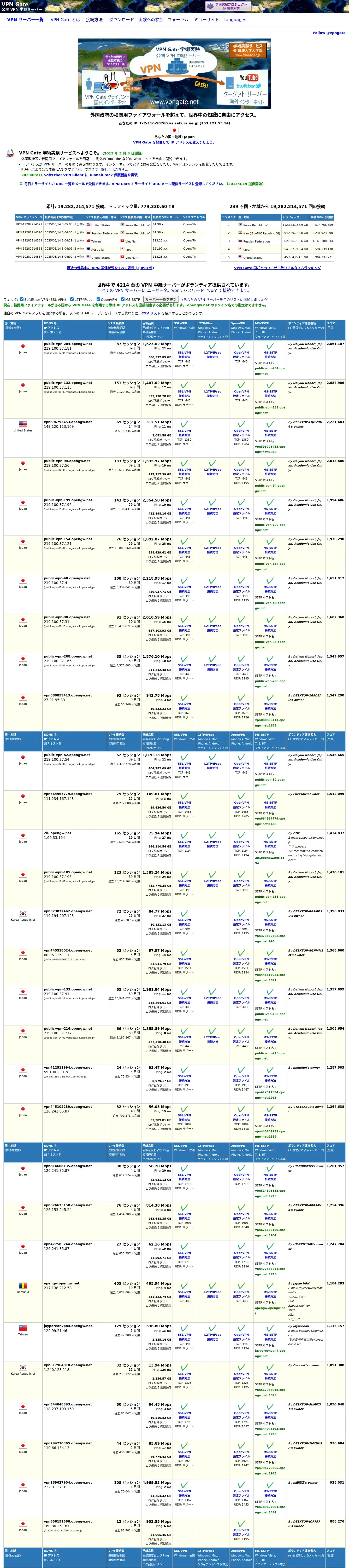349x1568 pixels.
Task: Click the VPN Gate academic experiment banner image
Action: [x=174, y=73]
